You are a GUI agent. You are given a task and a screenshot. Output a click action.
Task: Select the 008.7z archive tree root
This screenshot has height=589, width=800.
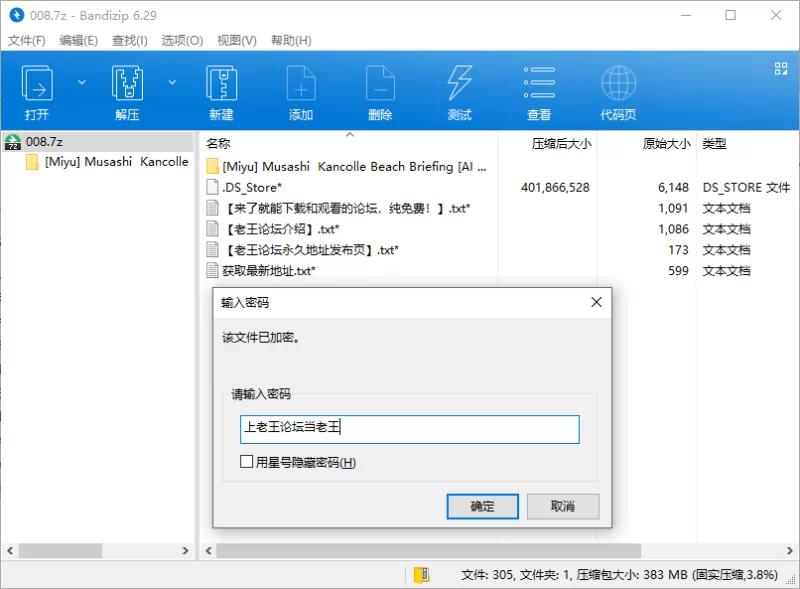tap(98, 141)
